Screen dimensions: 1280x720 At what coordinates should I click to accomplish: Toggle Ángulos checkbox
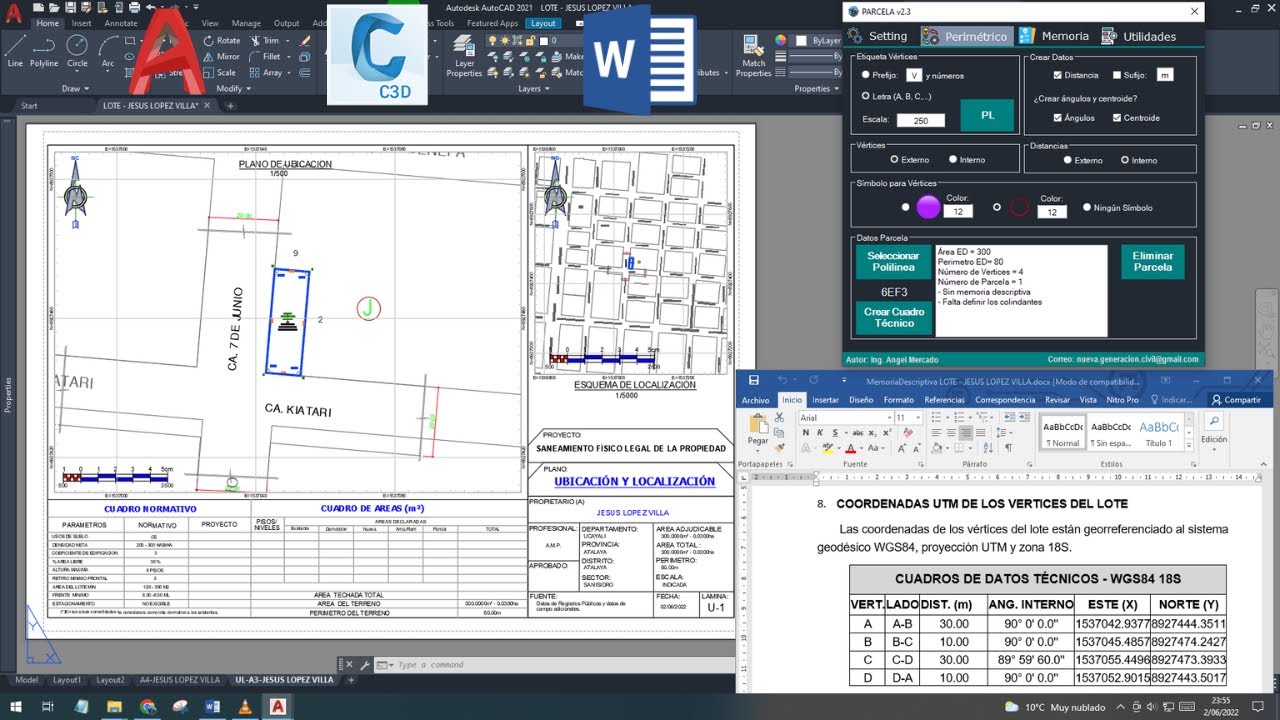[x=1058, y=118]
